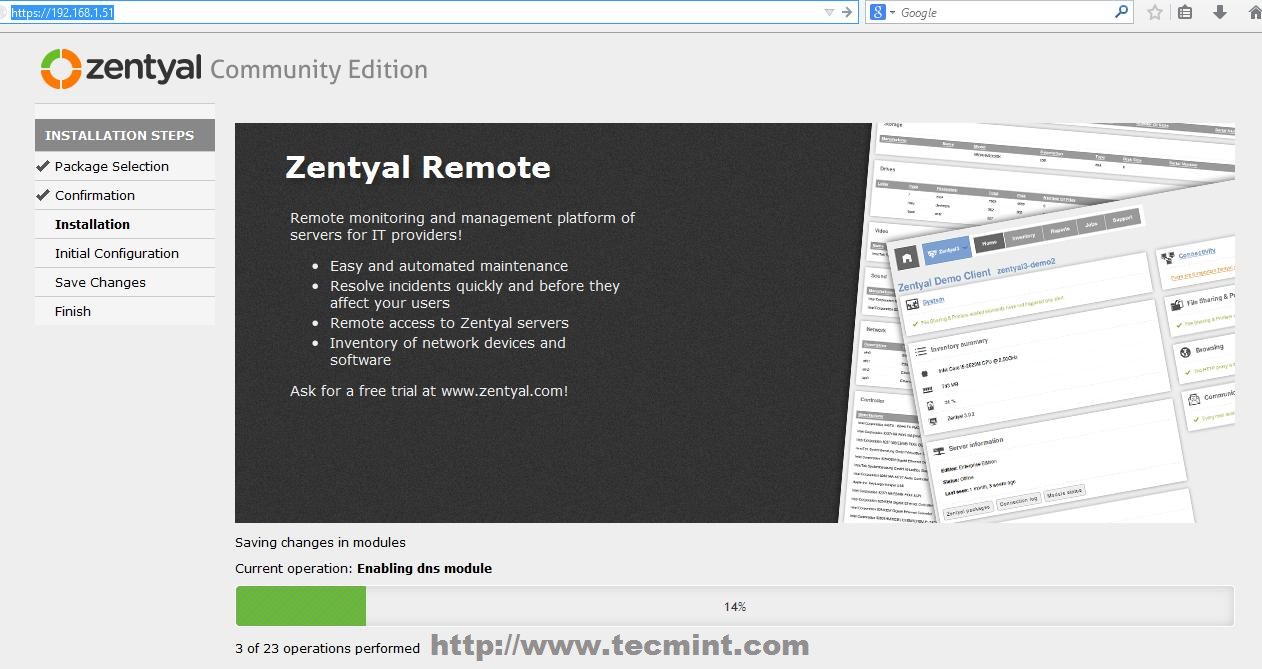Select the Finish step
Viewport: 1262px width, 669px height.
(73, 311)
